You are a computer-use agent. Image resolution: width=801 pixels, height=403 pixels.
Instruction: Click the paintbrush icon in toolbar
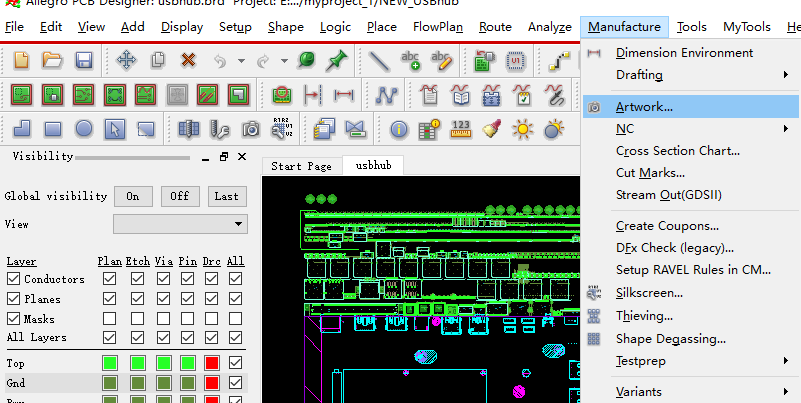[491, 129]
